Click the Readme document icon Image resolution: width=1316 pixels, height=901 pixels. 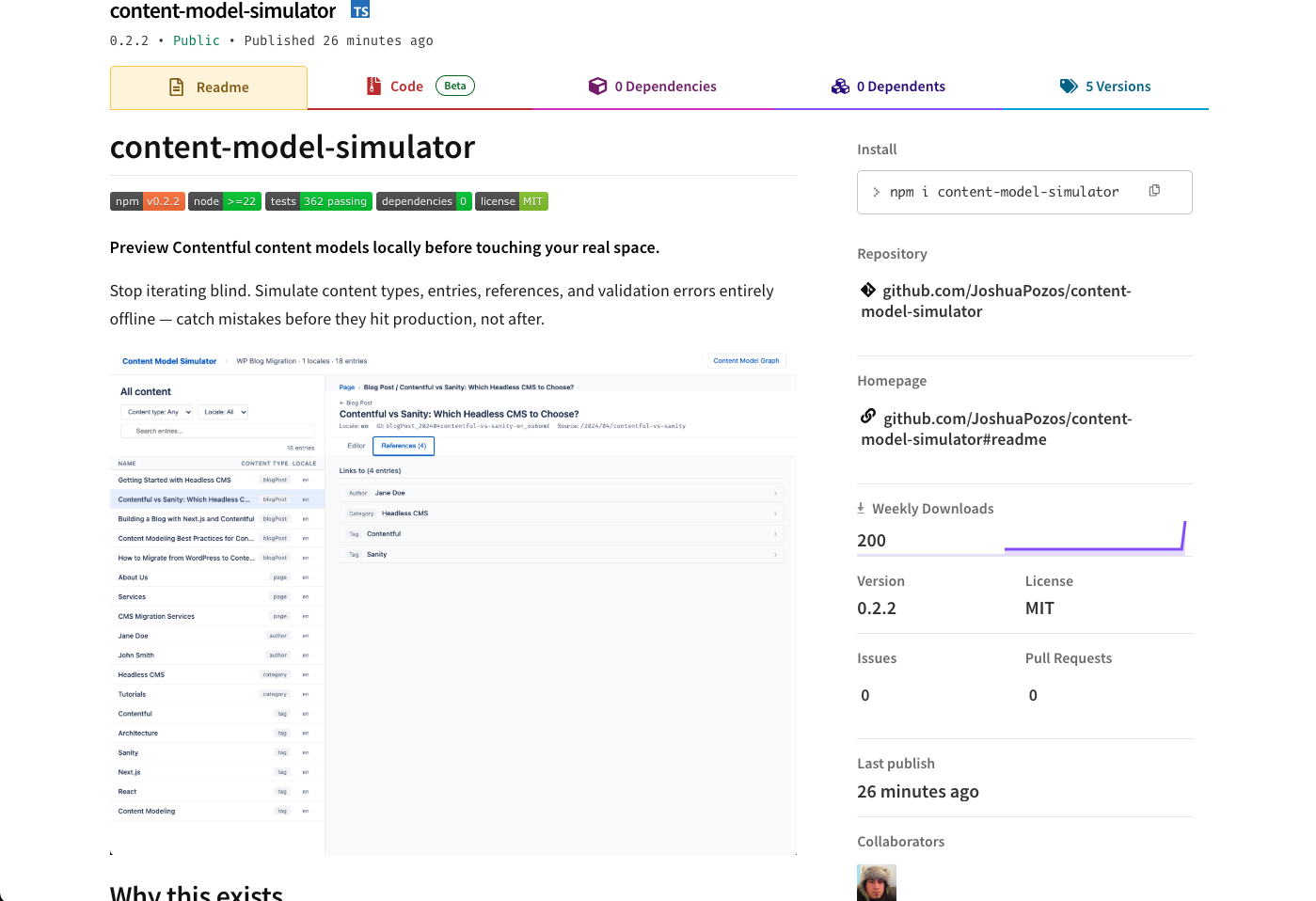(x=176, y=86)
